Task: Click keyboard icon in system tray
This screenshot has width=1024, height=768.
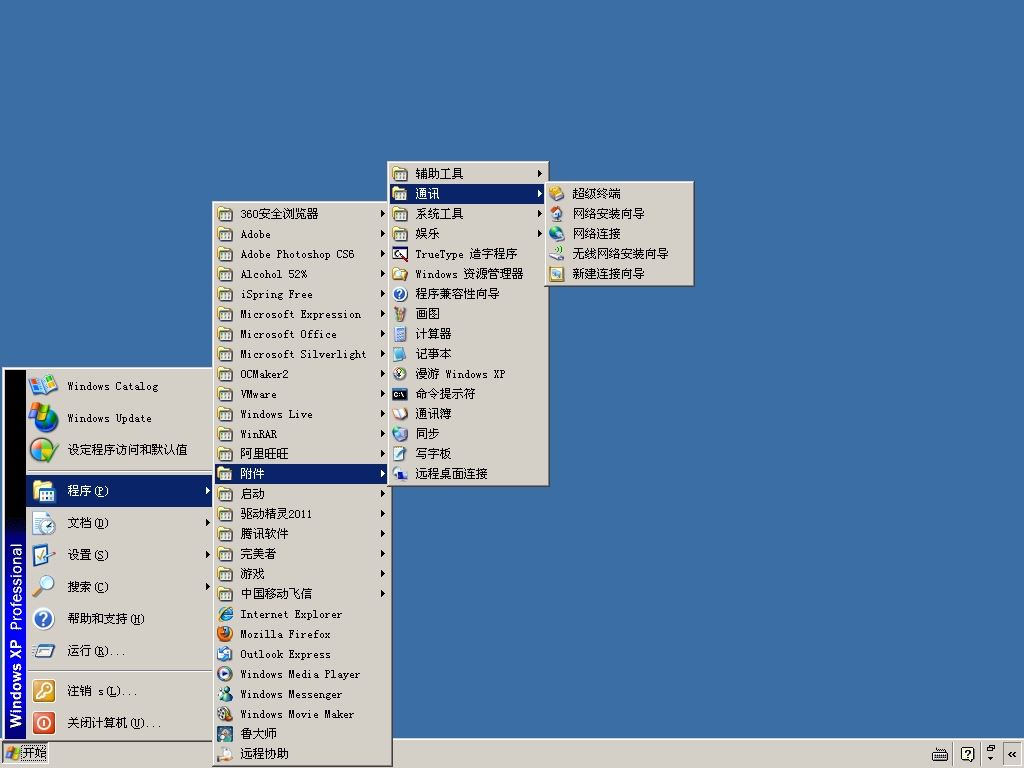Action: (940, 754)
